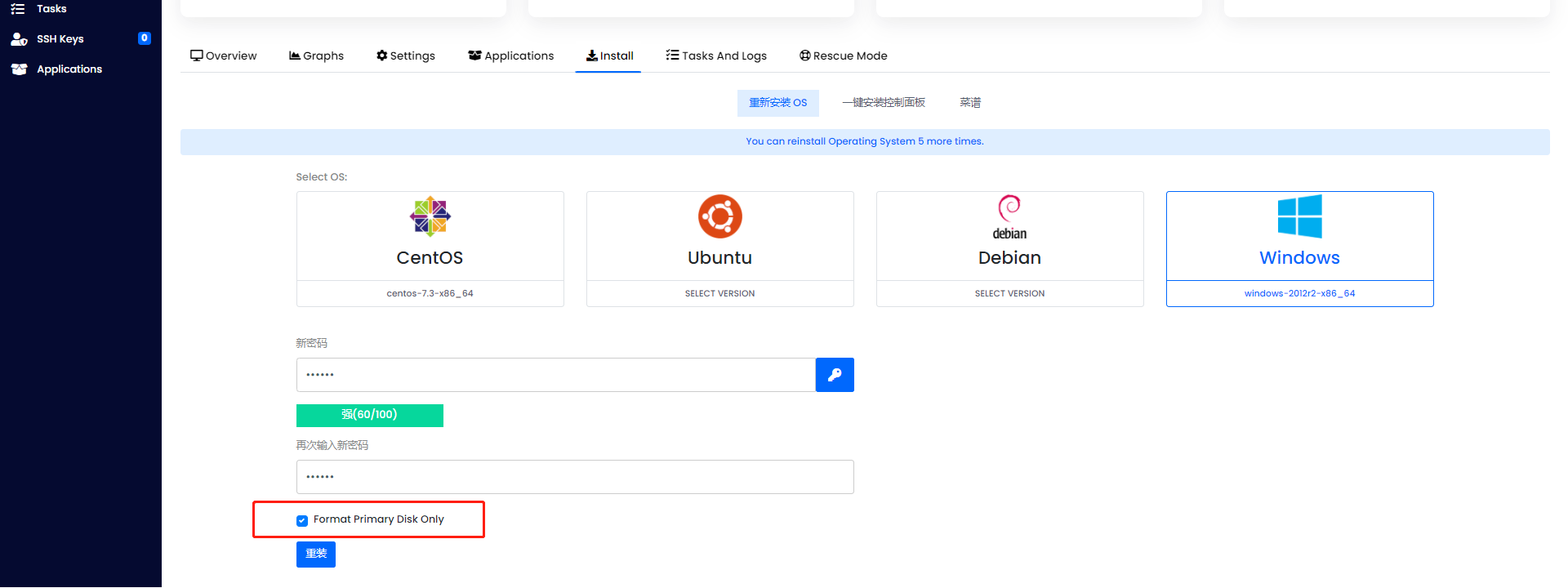The image size is (1568, 588).
Task: Click the Applications tab box icon
Action: [474, 56]
